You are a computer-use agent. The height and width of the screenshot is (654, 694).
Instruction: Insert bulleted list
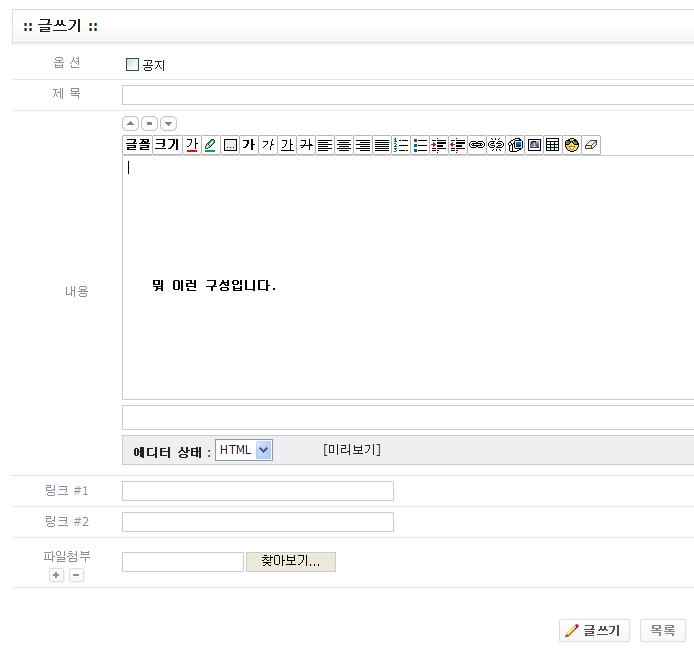coord(420,145)
